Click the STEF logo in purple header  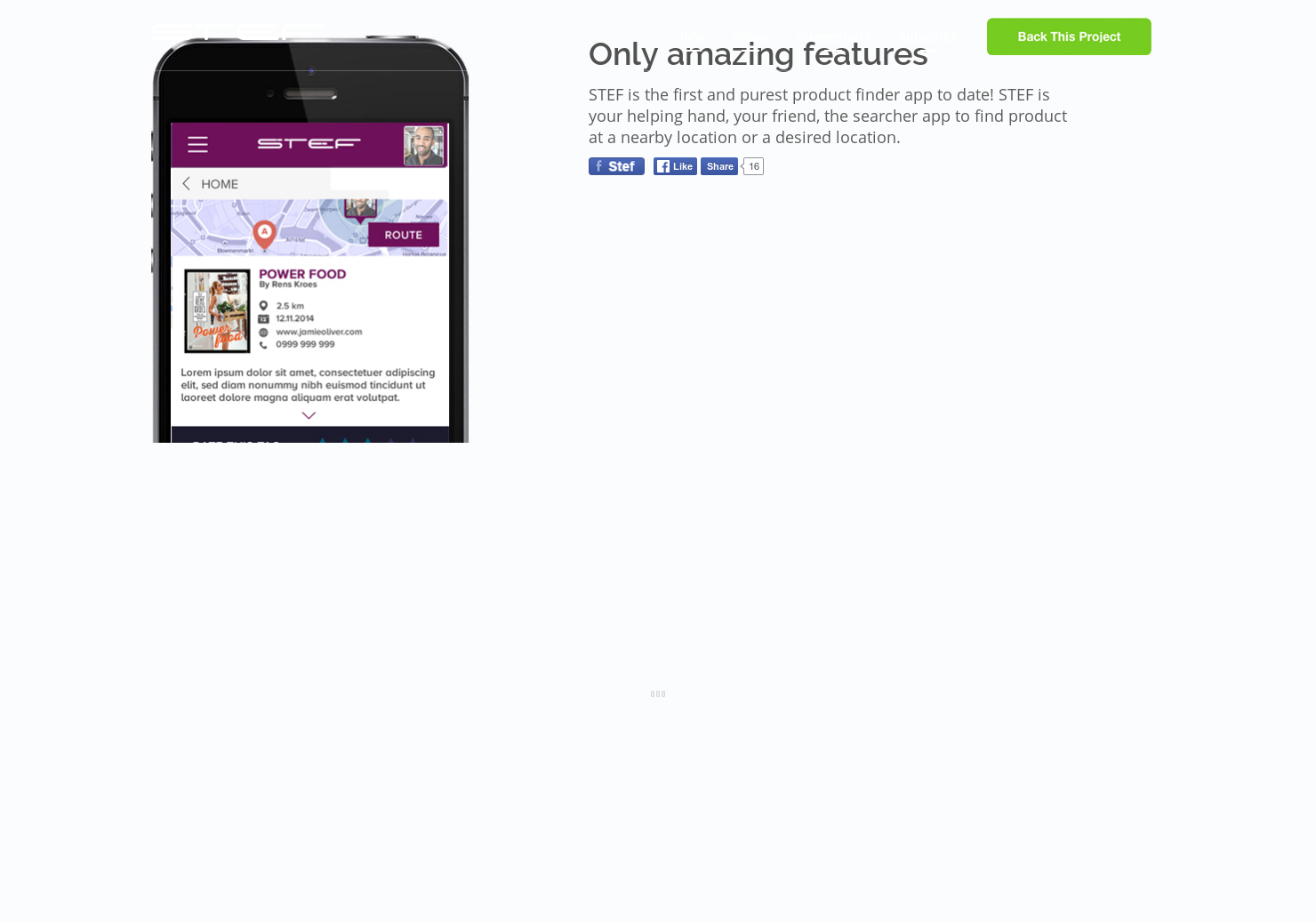click(309, 143)
